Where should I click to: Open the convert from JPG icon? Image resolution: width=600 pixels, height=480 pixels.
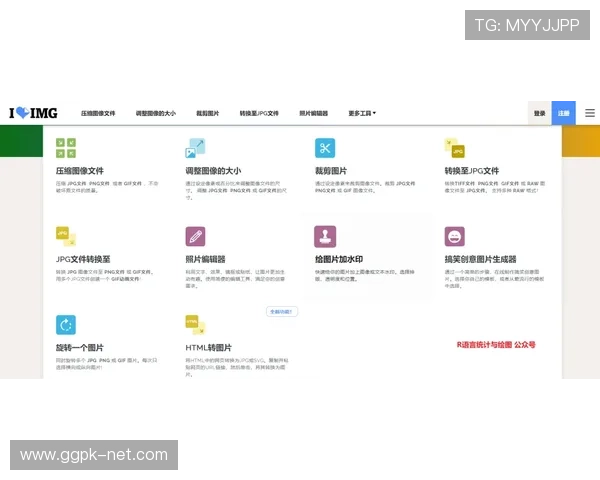66,237
